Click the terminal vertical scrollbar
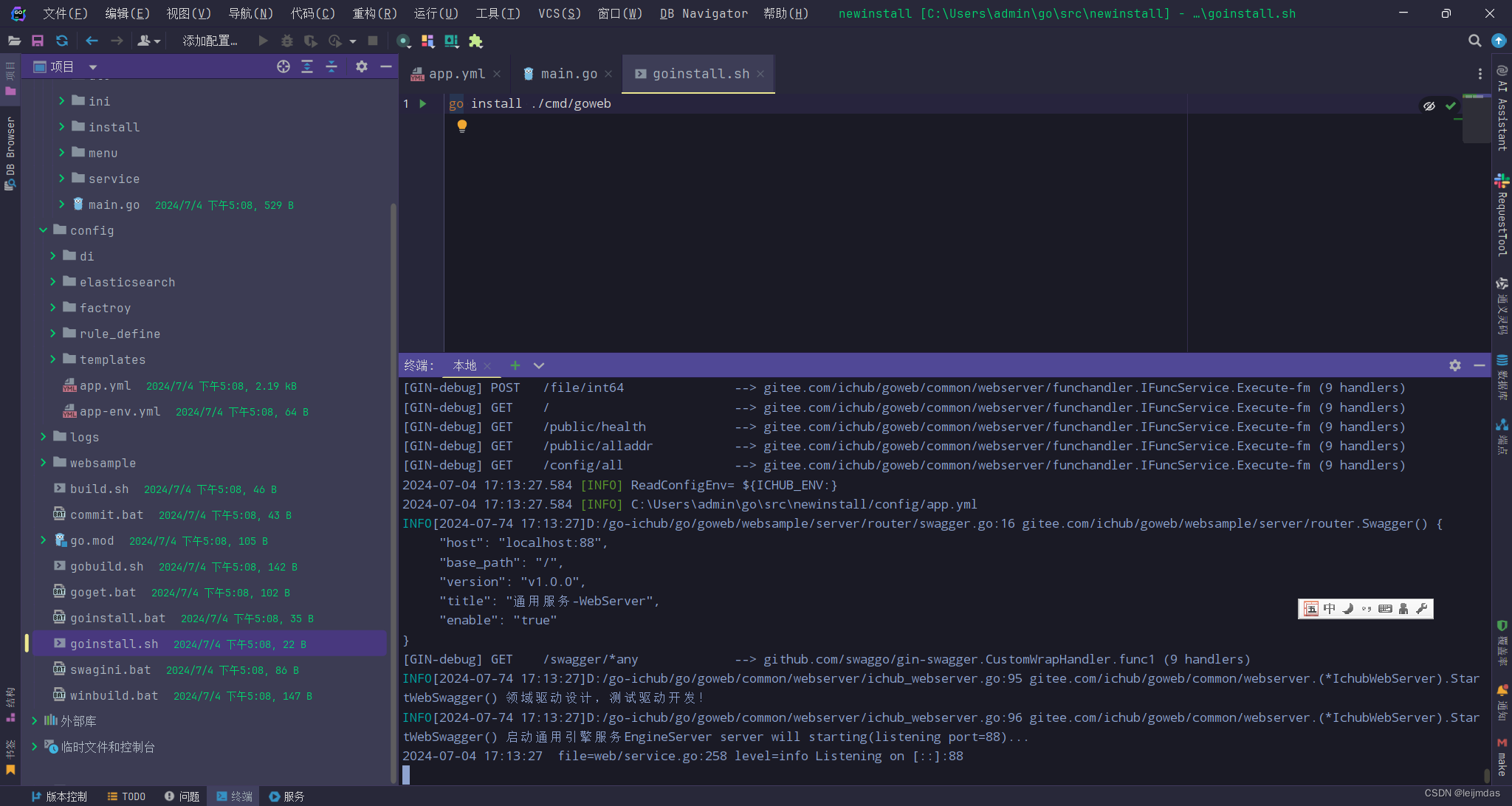This screenshot has width=1512, height=806. tap(1486, 775)
